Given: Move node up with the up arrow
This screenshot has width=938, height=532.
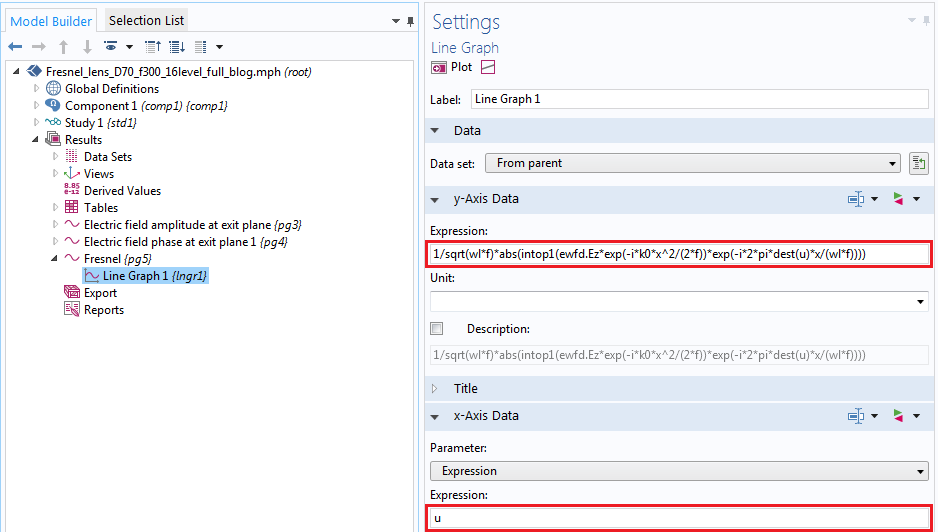Looking at the screenshot, I should (x=63, y=47).
